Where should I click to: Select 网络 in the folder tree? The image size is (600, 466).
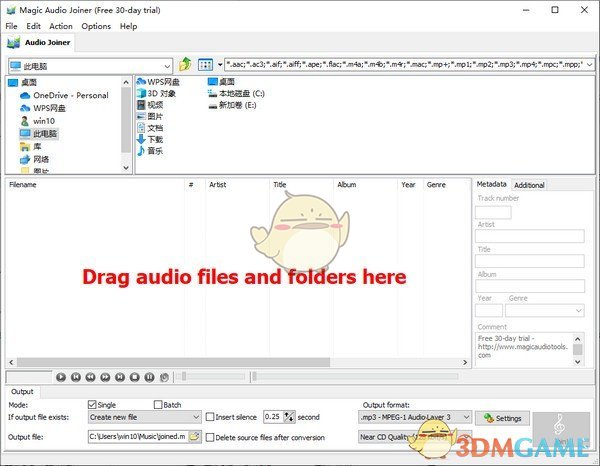[x=34, y=159]
